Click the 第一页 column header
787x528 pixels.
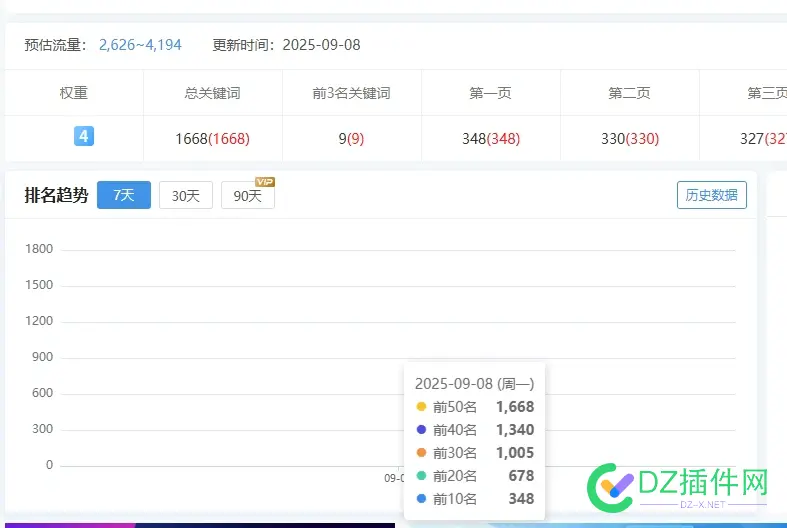490,93
